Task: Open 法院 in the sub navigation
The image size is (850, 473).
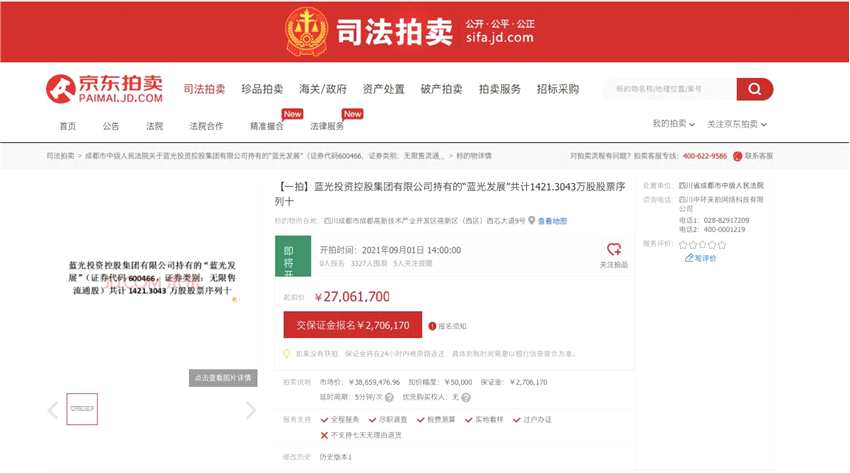Action: (x=154, y=126)
